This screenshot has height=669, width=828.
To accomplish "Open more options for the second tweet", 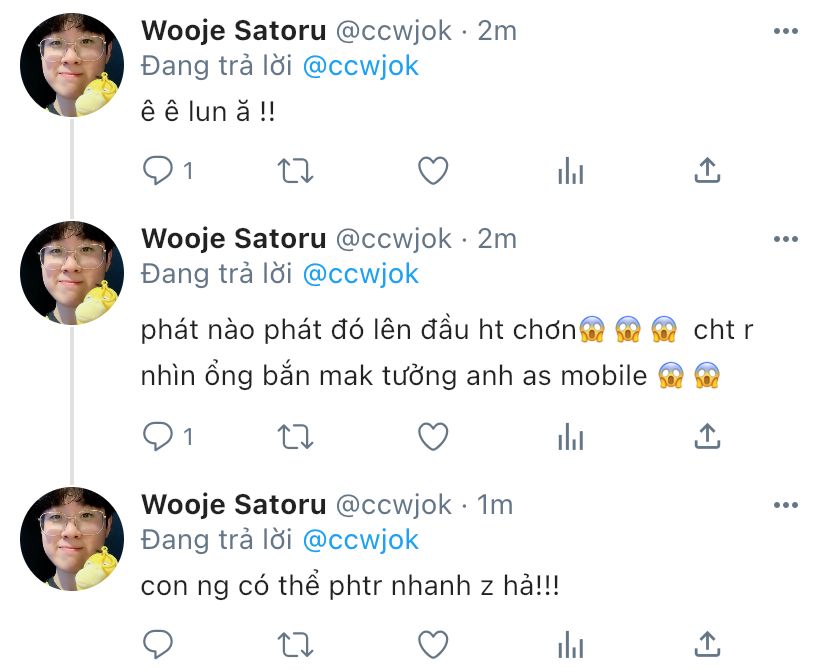I will click(786, 239).
